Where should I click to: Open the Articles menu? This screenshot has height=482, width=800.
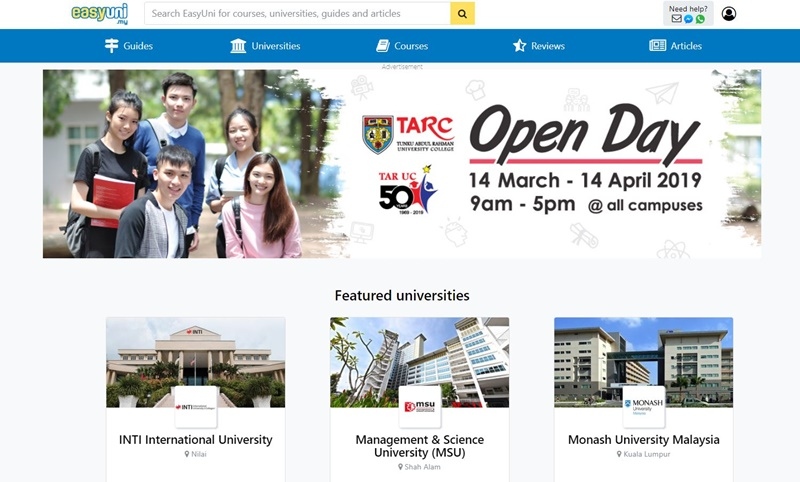point(676,46)
